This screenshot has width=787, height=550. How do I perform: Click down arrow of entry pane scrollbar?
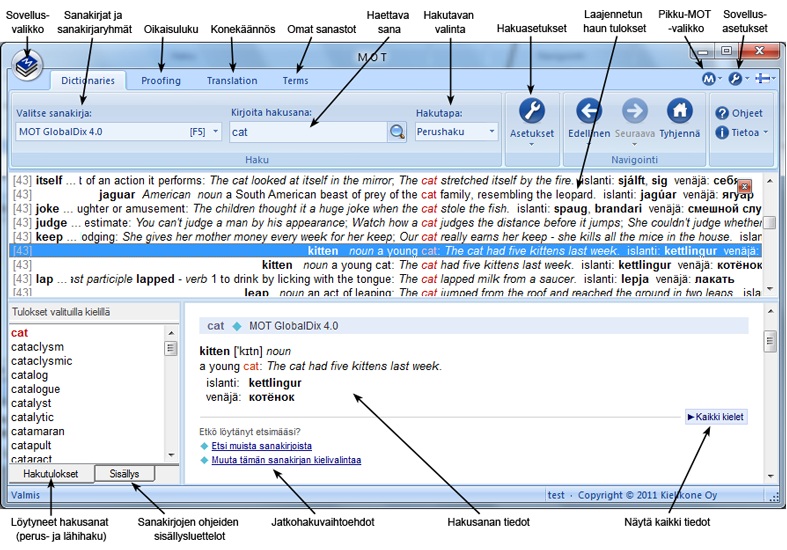[770, 476]
